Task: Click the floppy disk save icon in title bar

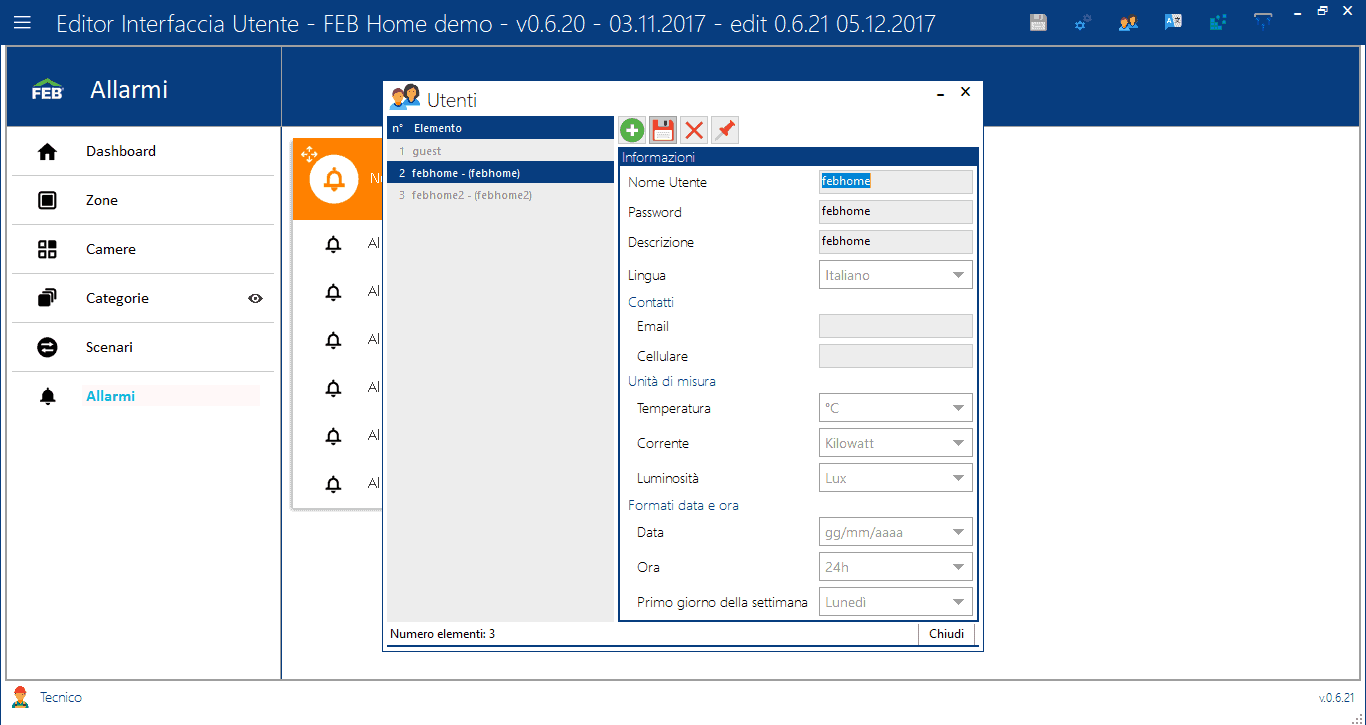Action: (x=1039, y=22)
